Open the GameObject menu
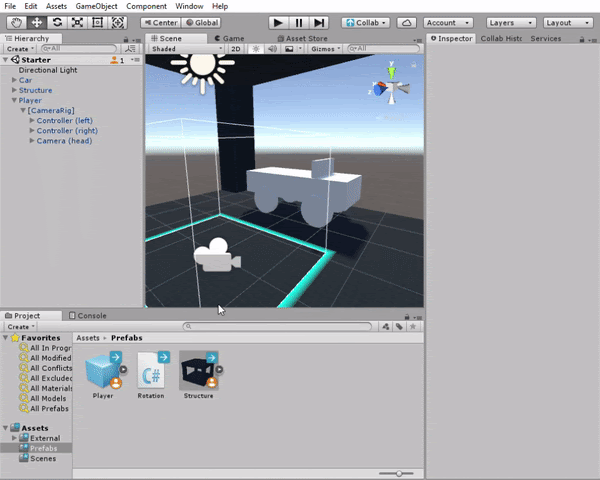This screenshot has width=600, height=480. coord(96,6)
